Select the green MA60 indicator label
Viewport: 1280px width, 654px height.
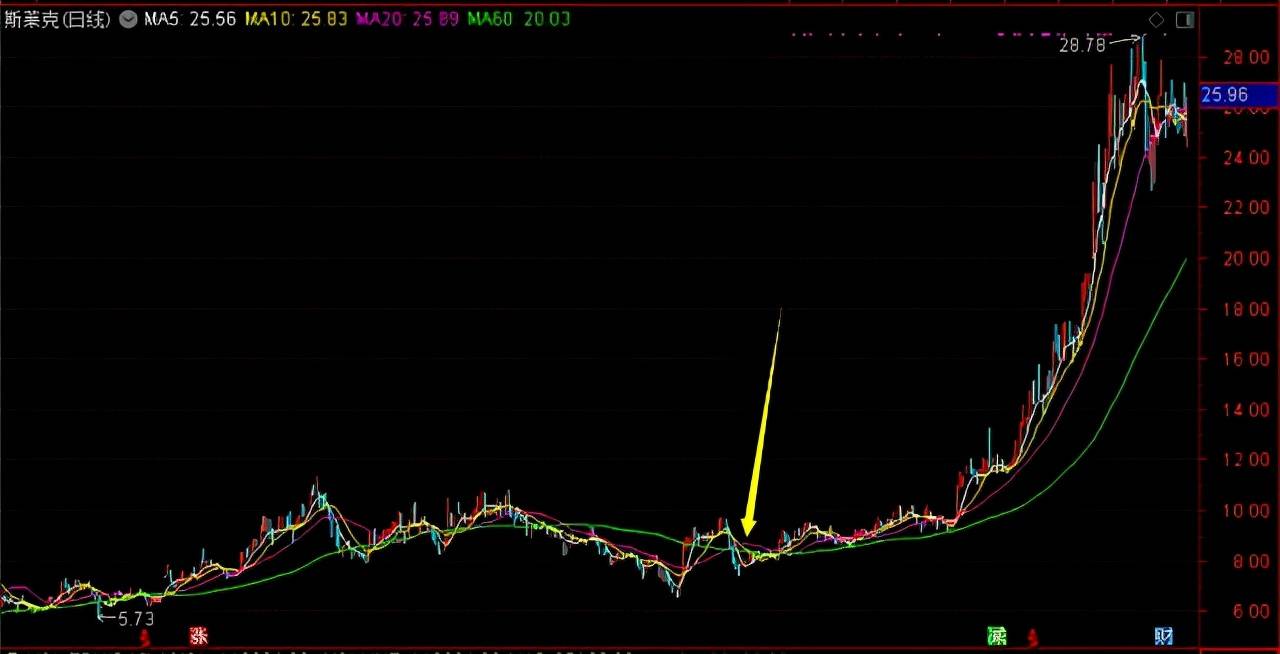pos(519,19)
